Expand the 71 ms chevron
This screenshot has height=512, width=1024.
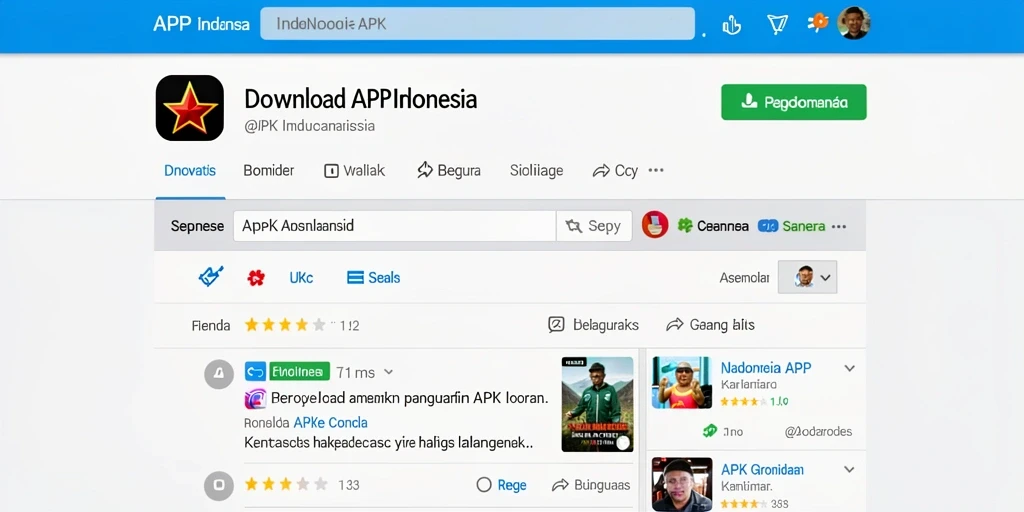click(389, 372)
